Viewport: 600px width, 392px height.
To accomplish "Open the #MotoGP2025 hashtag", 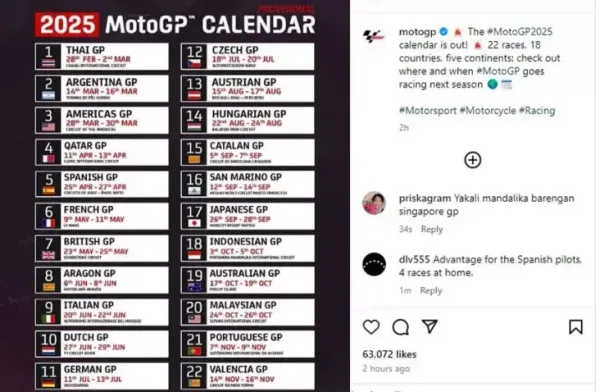I will pyautogui.click(x=520, y=31).
